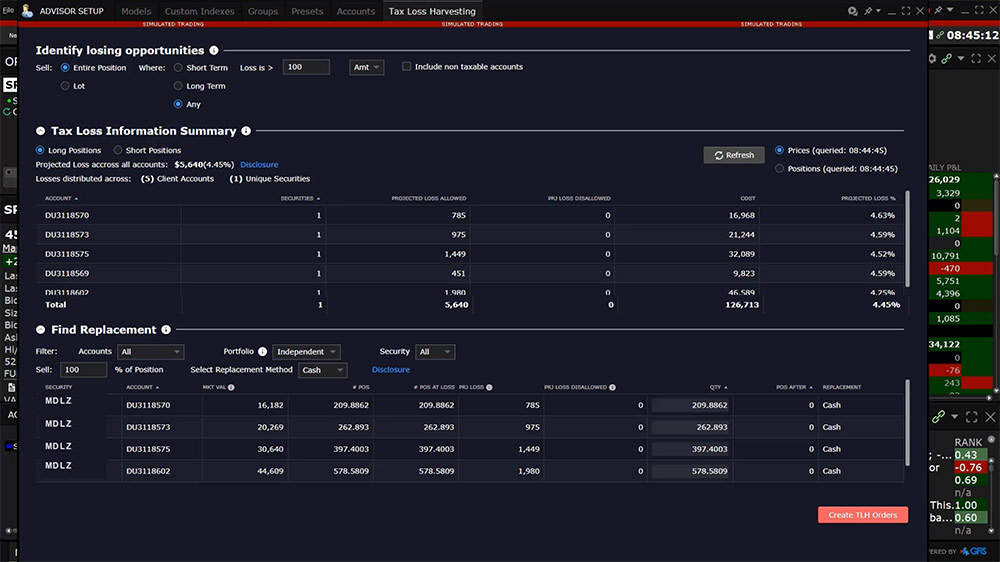Open the Portfolio Independent dropdown
1000x562 pixels.
click(x=306, y=352)
